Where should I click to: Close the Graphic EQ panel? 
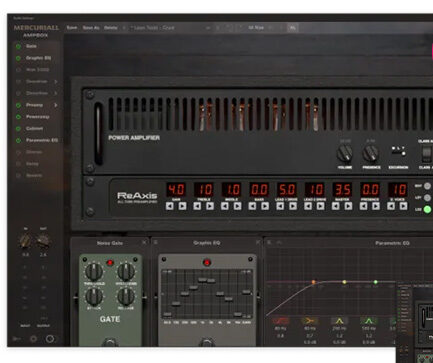tap(258, 243)
